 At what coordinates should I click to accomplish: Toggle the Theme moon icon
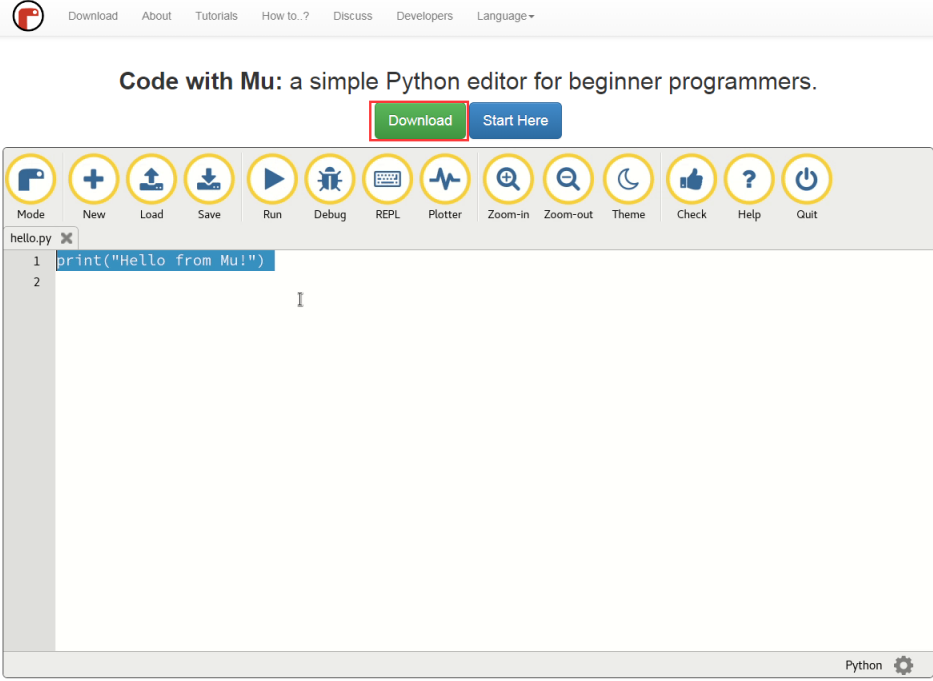628,179
